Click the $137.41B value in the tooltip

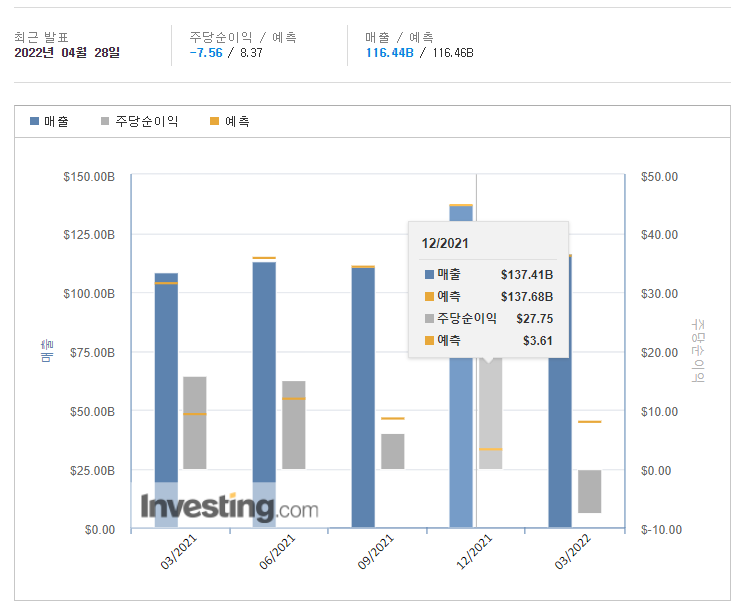[526, 274]
